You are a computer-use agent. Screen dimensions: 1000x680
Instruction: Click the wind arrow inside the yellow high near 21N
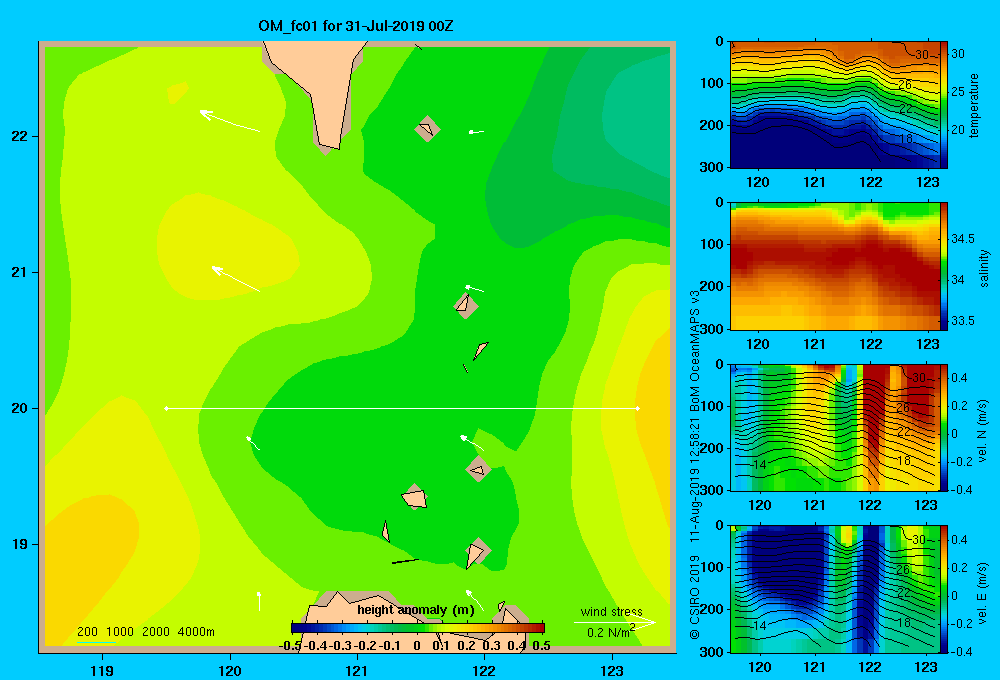[x=236, y=279]
